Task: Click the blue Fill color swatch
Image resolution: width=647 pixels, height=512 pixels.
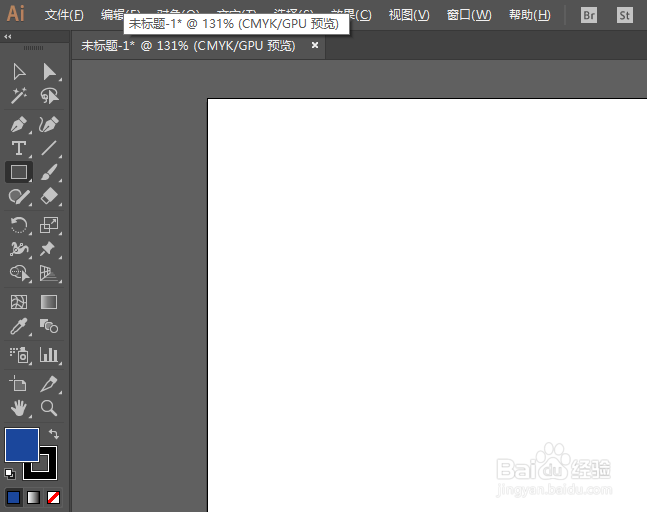Action: click(x=22, y=445)
